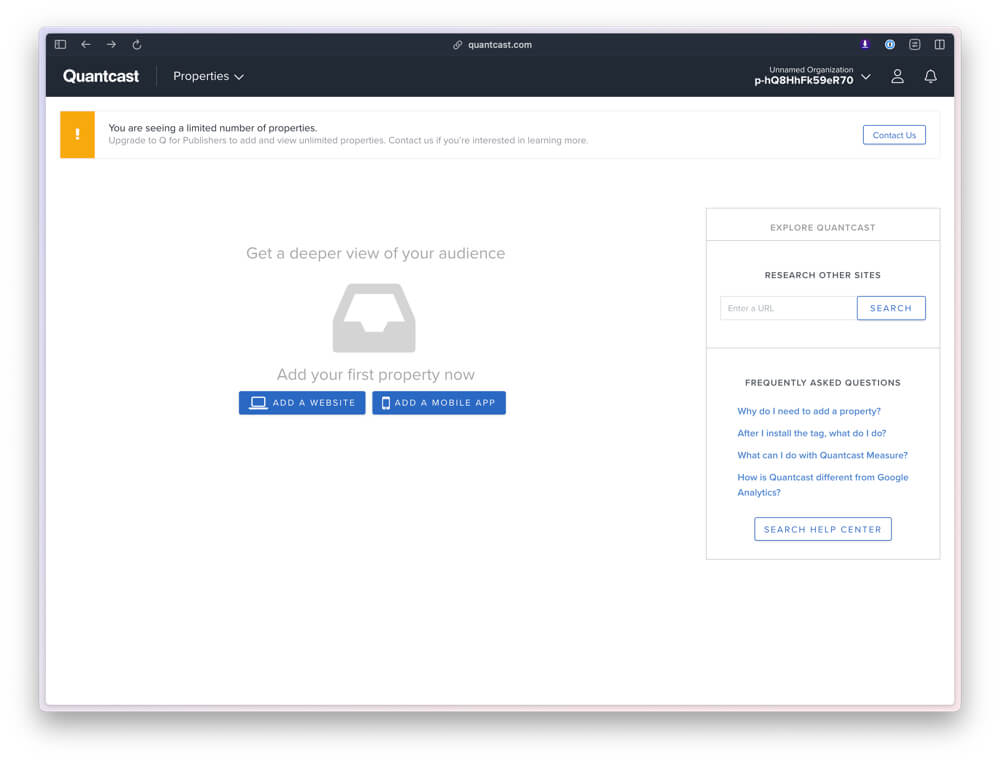Open the reader view icon in browser toolbar
Image resolution: width=1000 pixels, height=763 pixels.
pyautogui.click(x=915, y=45)
